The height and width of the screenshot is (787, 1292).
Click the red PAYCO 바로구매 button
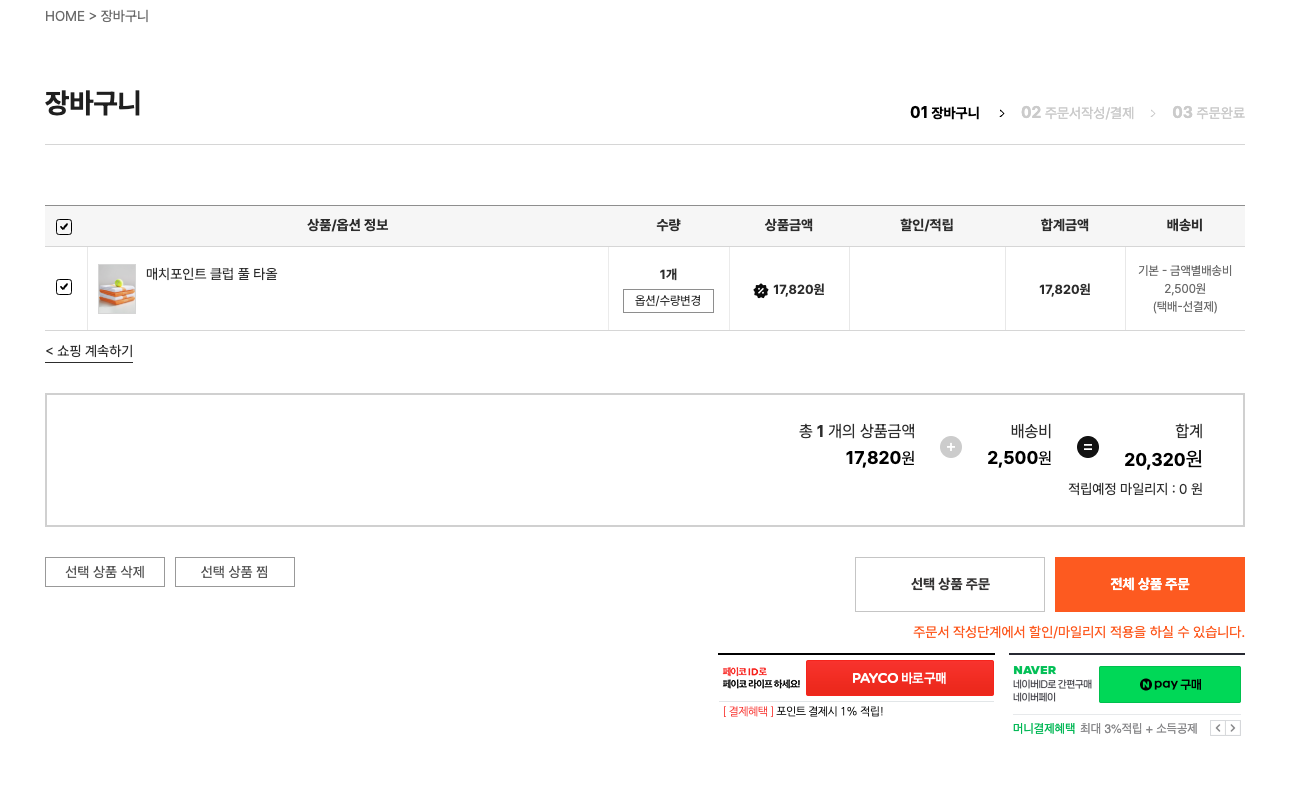click(x=899, y=678)
